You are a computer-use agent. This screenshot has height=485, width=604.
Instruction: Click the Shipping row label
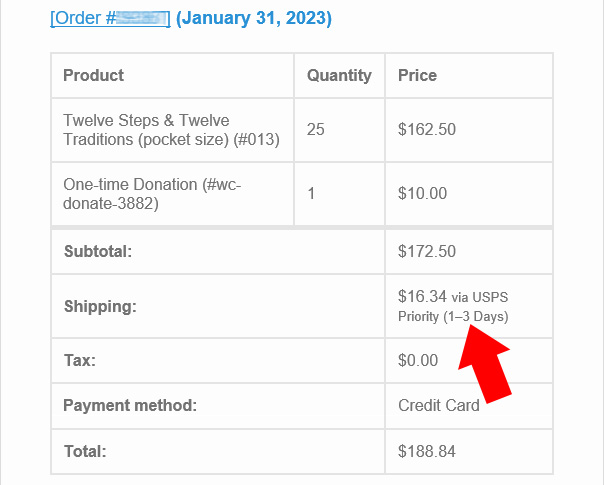(x=99, y=305)
